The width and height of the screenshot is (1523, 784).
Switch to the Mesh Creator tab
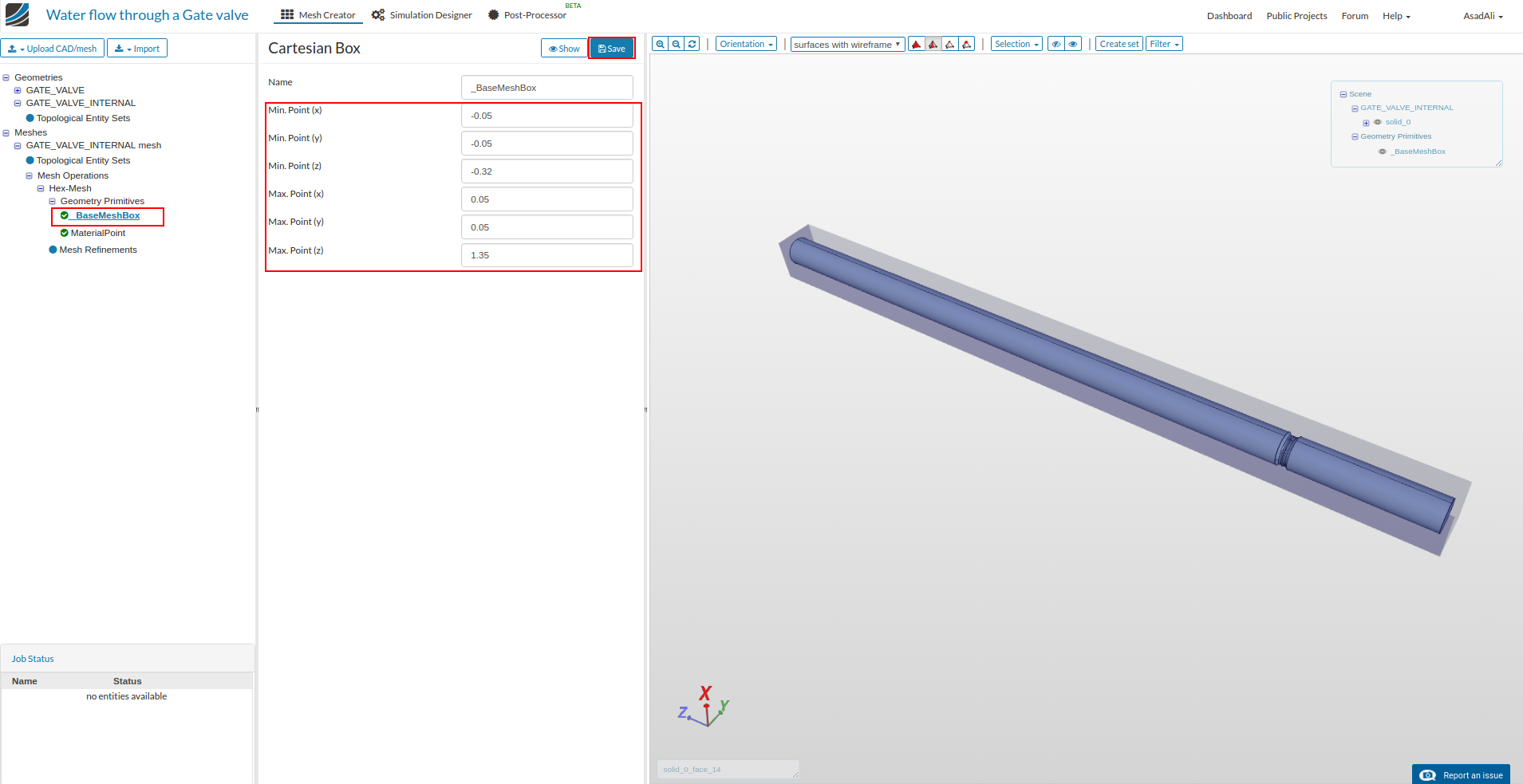pos(318,15)
